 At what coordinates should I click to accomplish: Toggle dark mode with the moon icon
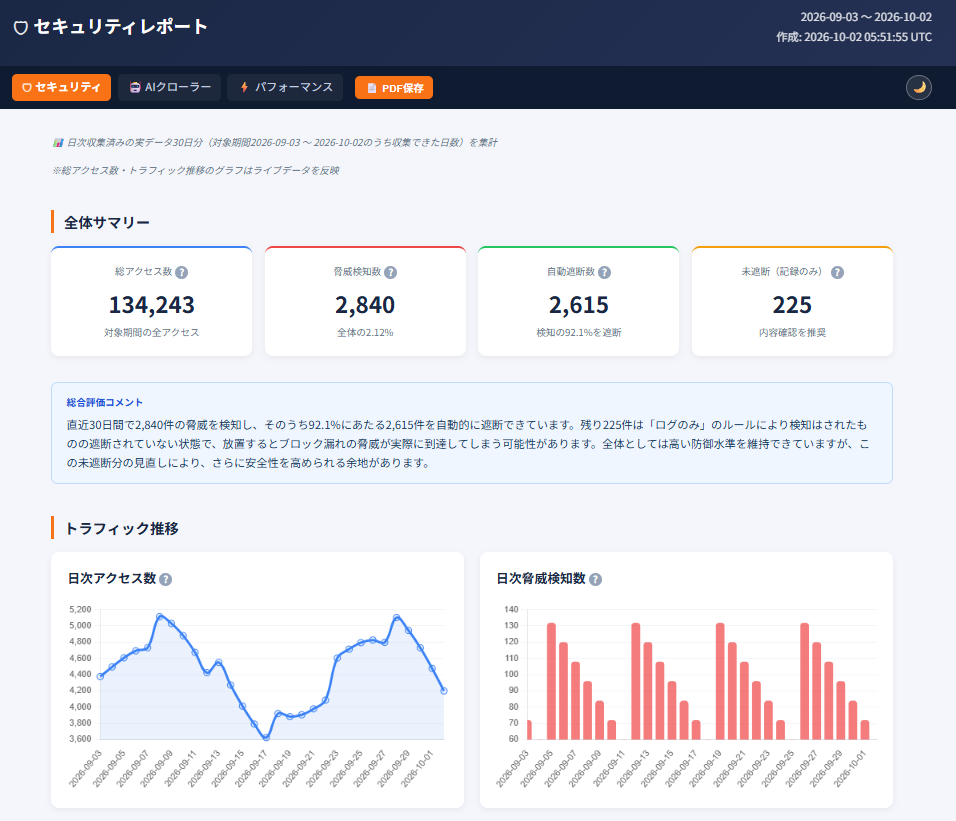click(x=918, y=87)
